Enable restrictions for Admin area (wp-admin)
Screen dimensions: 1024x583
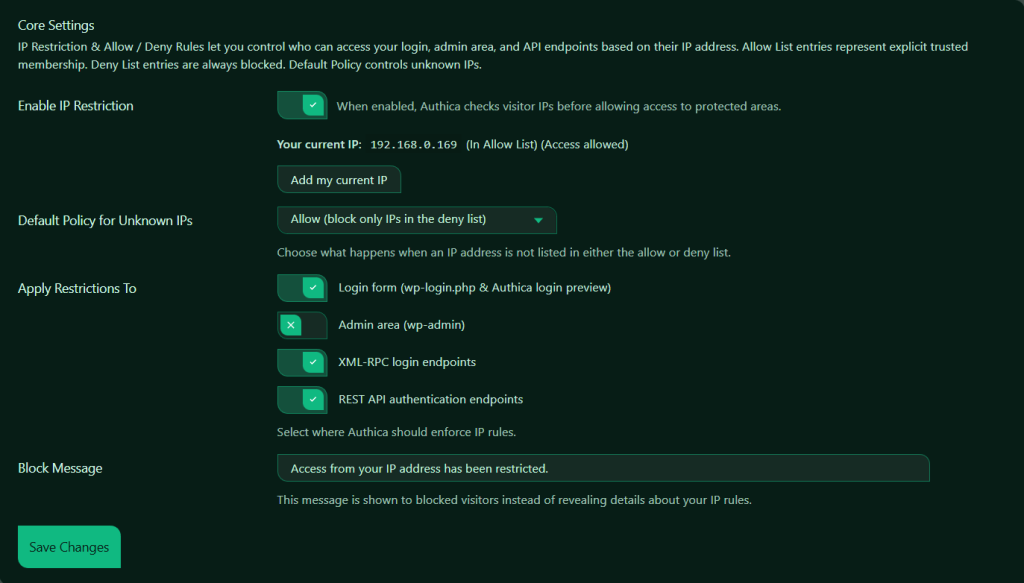(x=302, y=325)
